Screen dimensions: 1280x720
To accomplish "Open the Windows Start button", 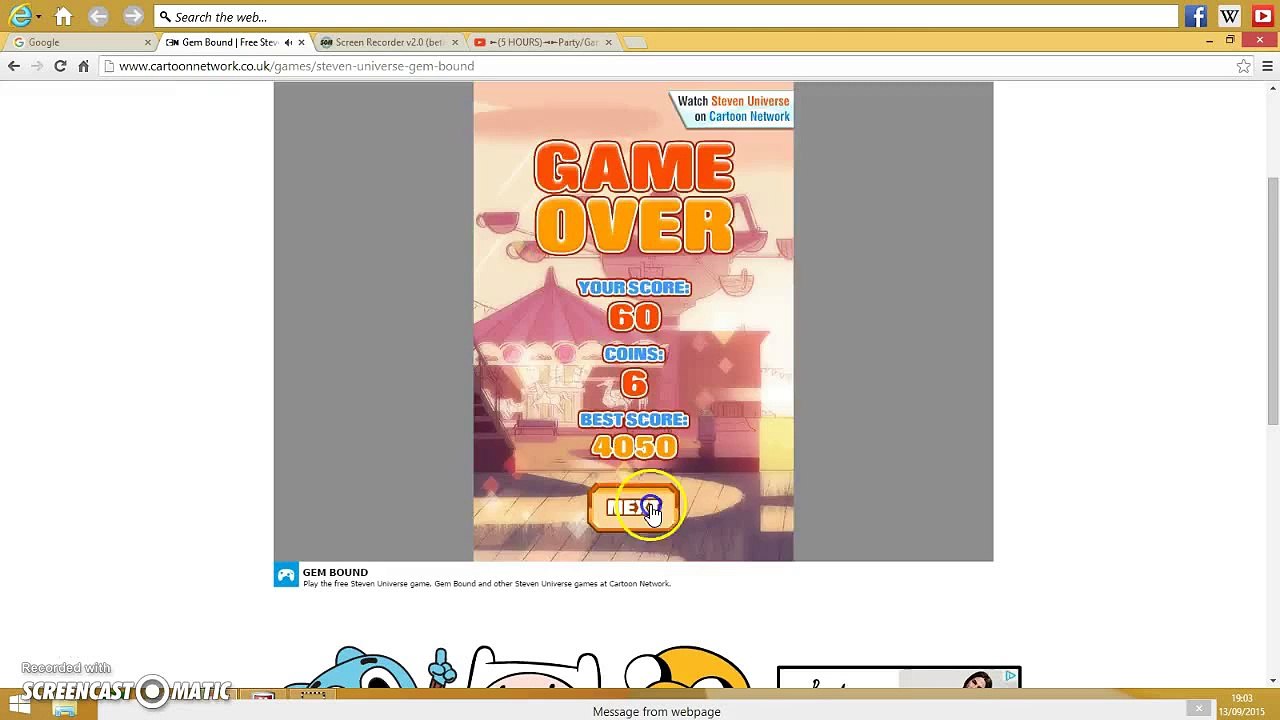I will pyautogui.click(x=19, y=703).
